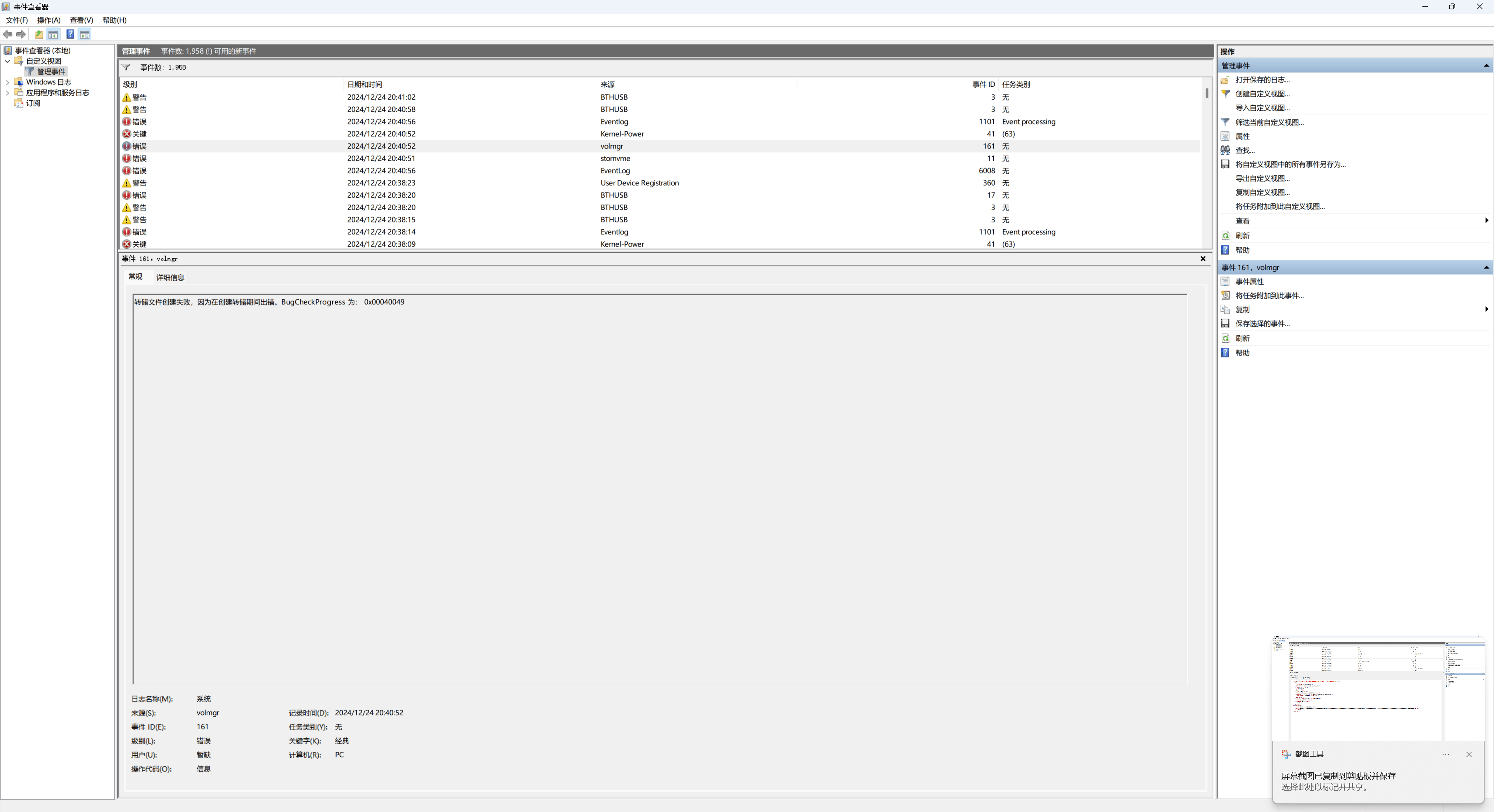Click the filter funnel icon beside event count
The image size is (1494, 812).
(x=126, y=67)
